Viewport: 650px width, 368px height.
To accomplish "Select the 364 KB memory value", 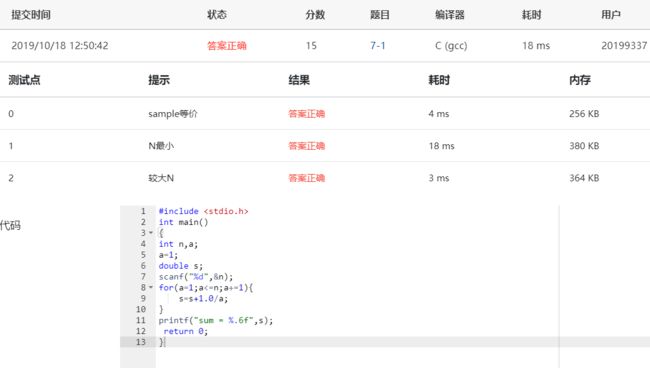I will pyautogui.click(x=584, y=178).
